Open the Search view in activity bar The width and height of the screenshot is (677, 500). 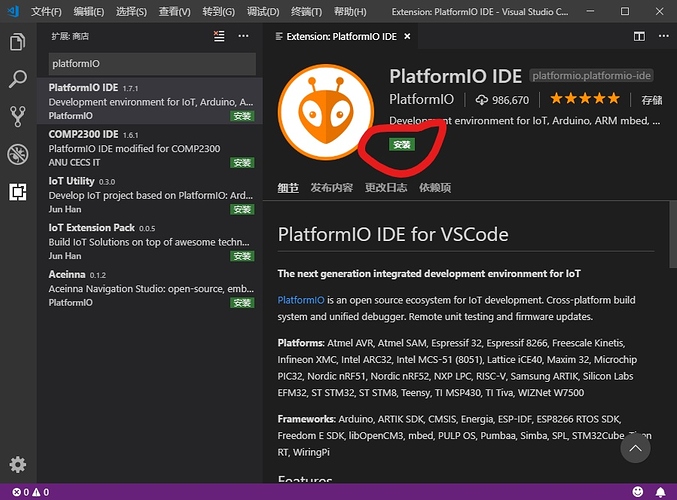(x=17, y=79)
